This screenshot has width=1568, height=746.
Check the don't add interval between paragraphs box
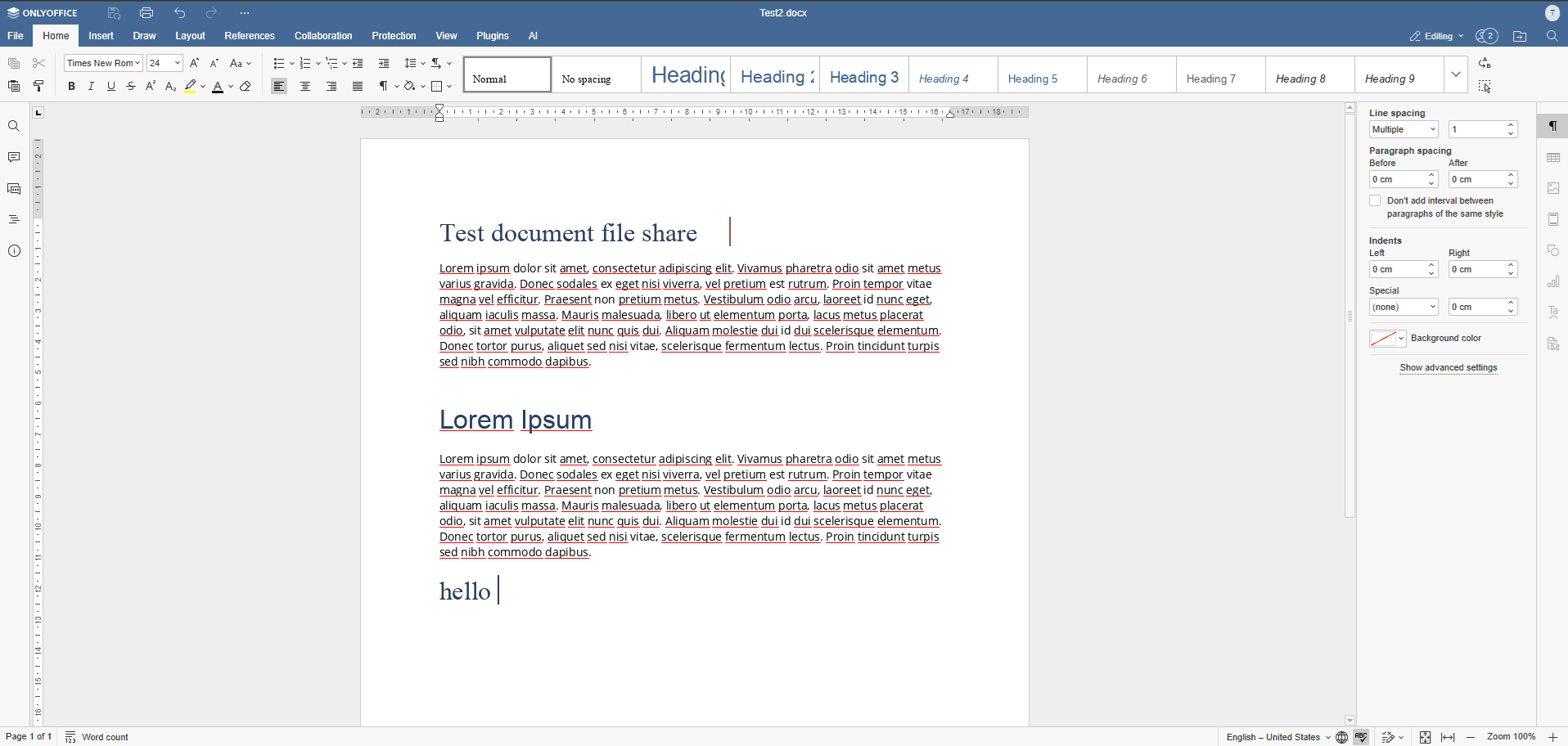coord(1375,200)
